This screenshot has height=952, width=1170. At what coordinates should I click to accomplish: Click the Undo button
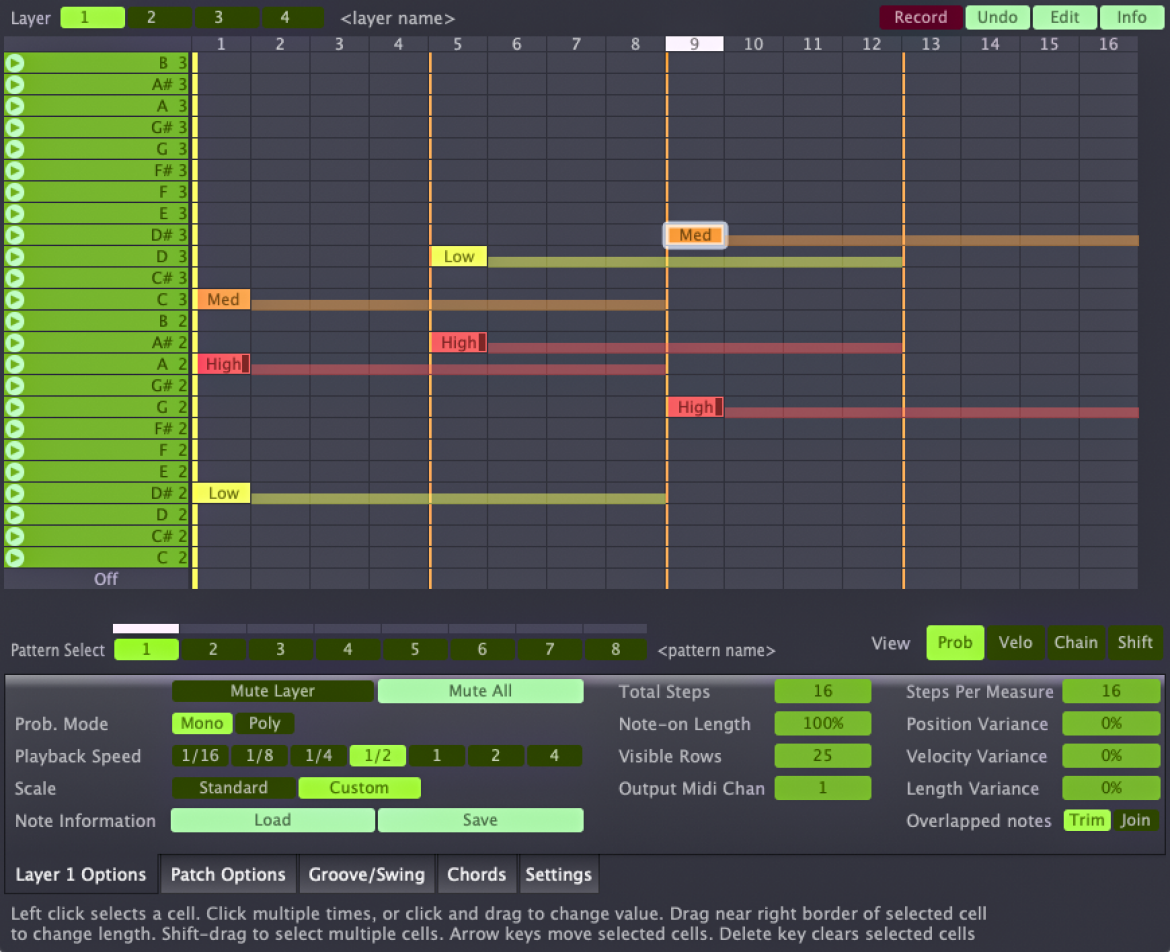tap(998, 17)
